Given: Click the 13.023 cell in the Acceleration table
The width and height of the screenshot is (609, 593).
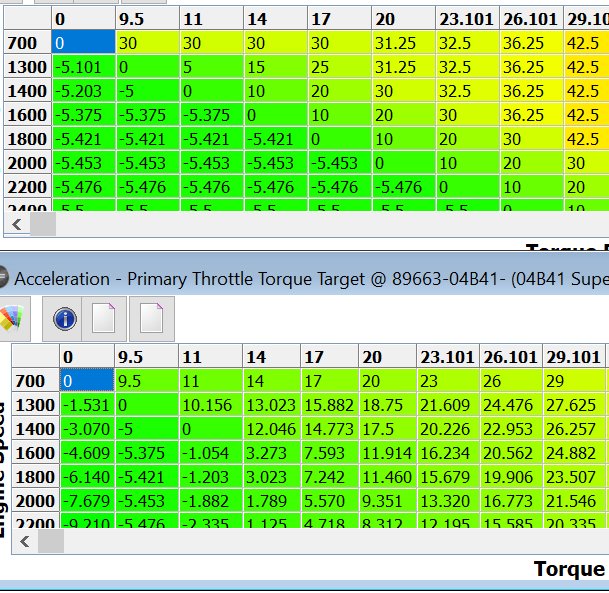Looking at the screenshot, I should (271, 405).
